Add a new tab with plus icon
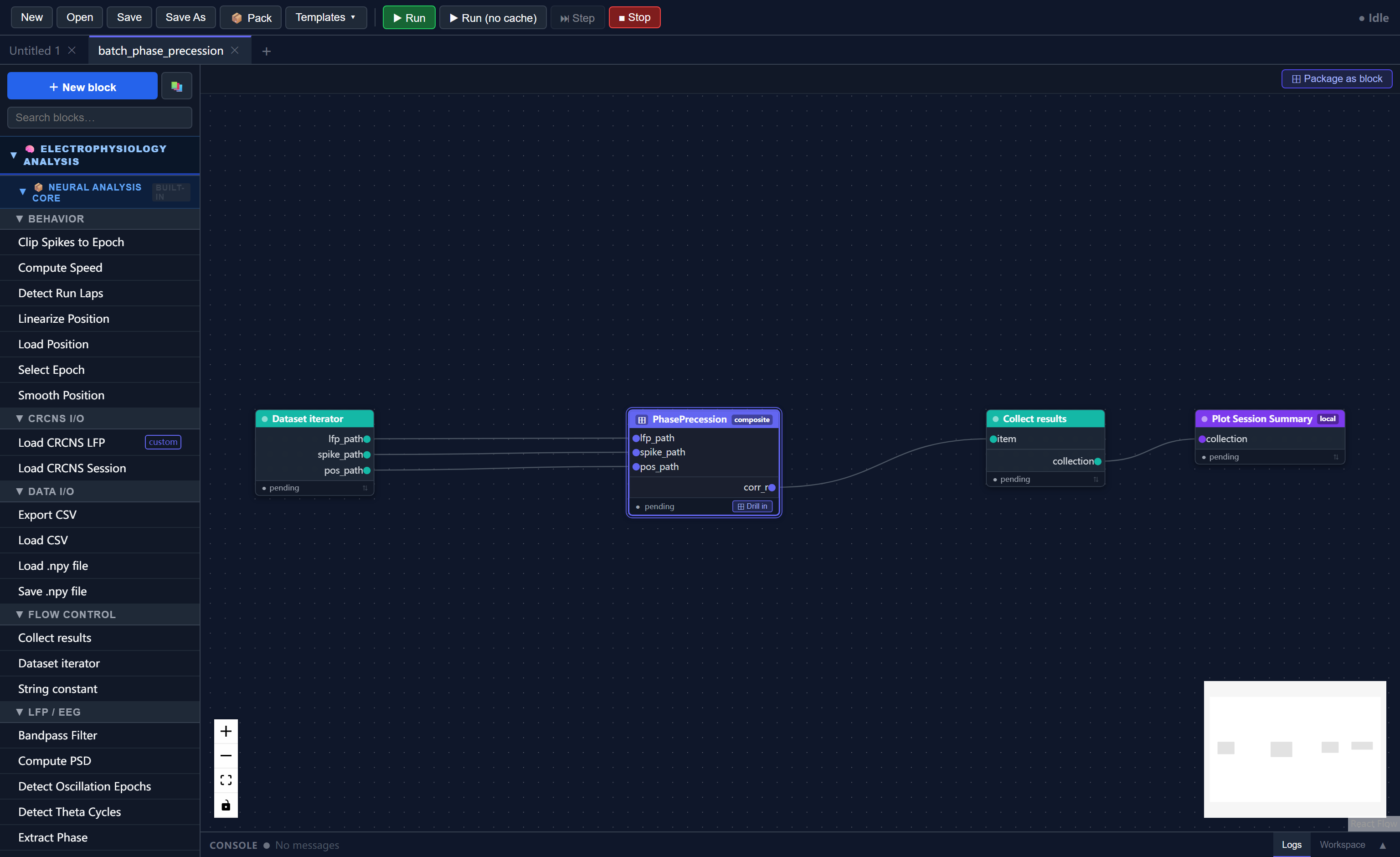The width and height of the screenshot is (1400, 857). click(266, 51)
